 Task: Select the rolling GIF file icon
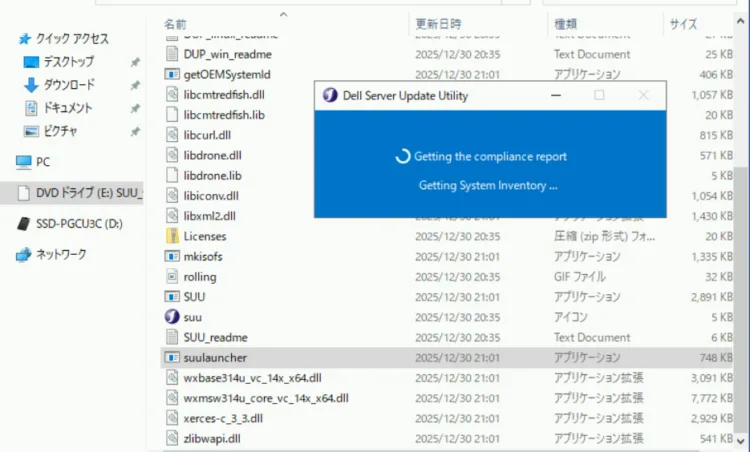[x=172, y=277]
